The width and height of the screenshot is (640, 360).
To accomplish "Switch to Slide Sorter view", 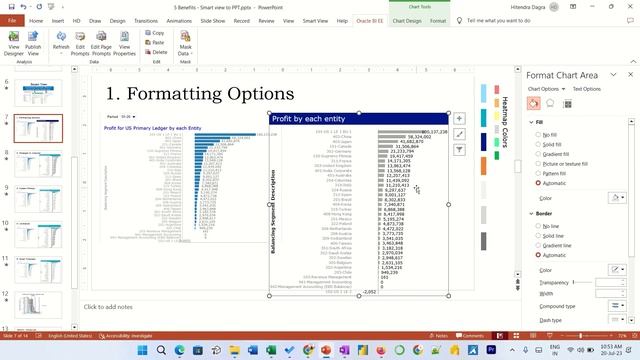I will [x=516, y=336].
